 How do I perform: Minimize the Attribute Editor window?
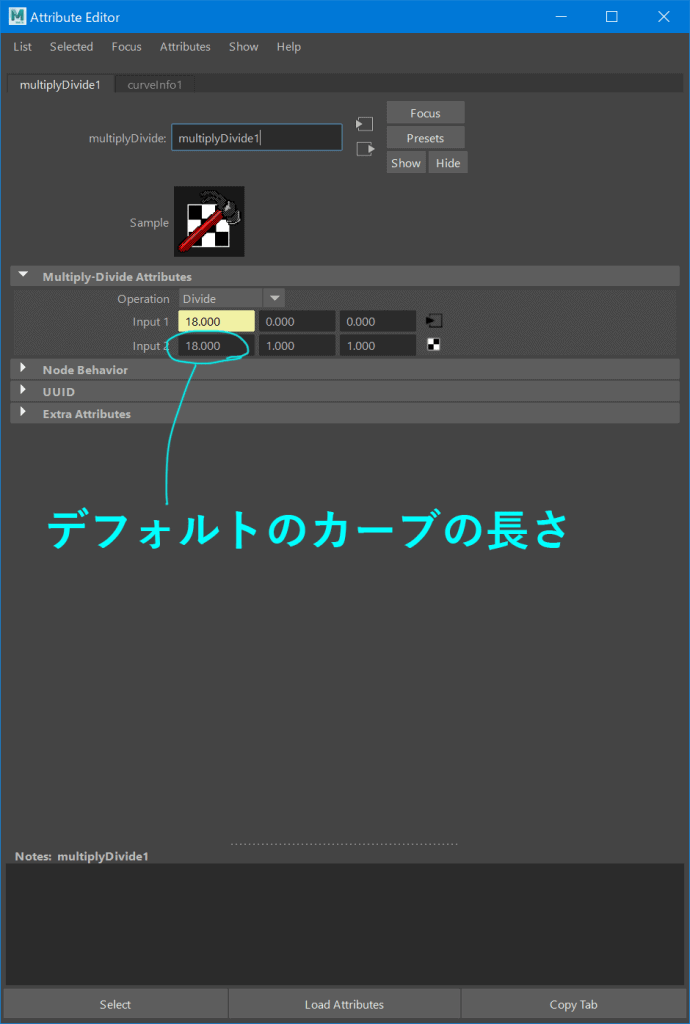point(559,16)
